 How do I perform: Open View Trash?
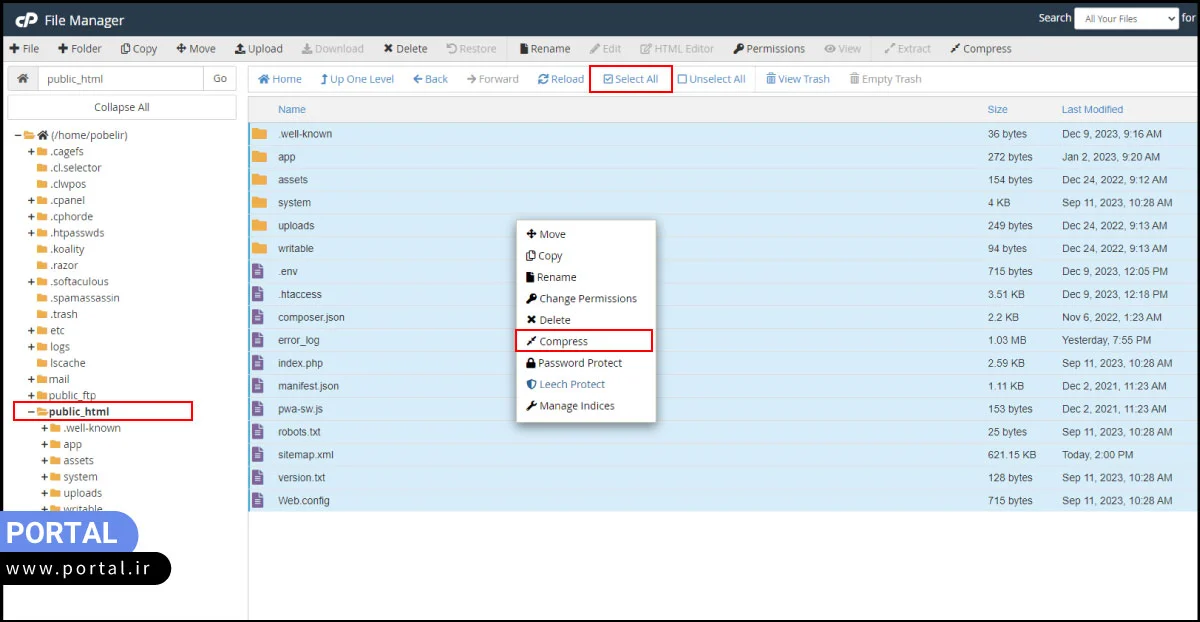(797, 79)
